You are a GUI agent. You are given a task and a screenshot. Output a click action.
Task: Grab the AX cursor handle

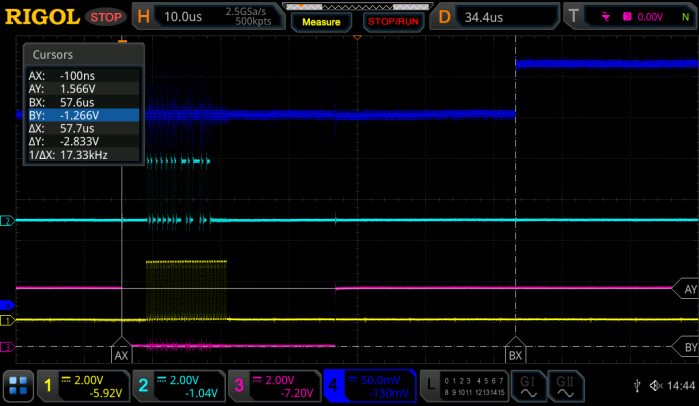click(x=121, y=351)
